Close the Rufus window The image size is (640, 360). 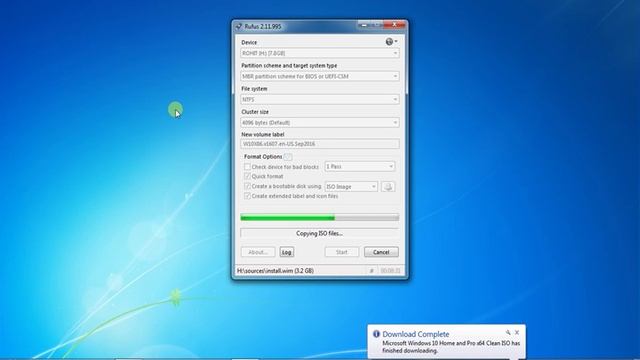click(x=394, y=25)
